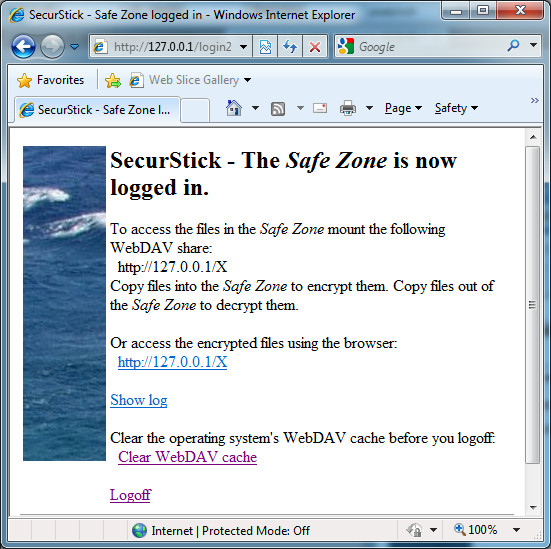This screenshot has height=549, width=551.
Task: Go back with the Back arrow button
Action: pyautogui.click(x=23, y=46)
